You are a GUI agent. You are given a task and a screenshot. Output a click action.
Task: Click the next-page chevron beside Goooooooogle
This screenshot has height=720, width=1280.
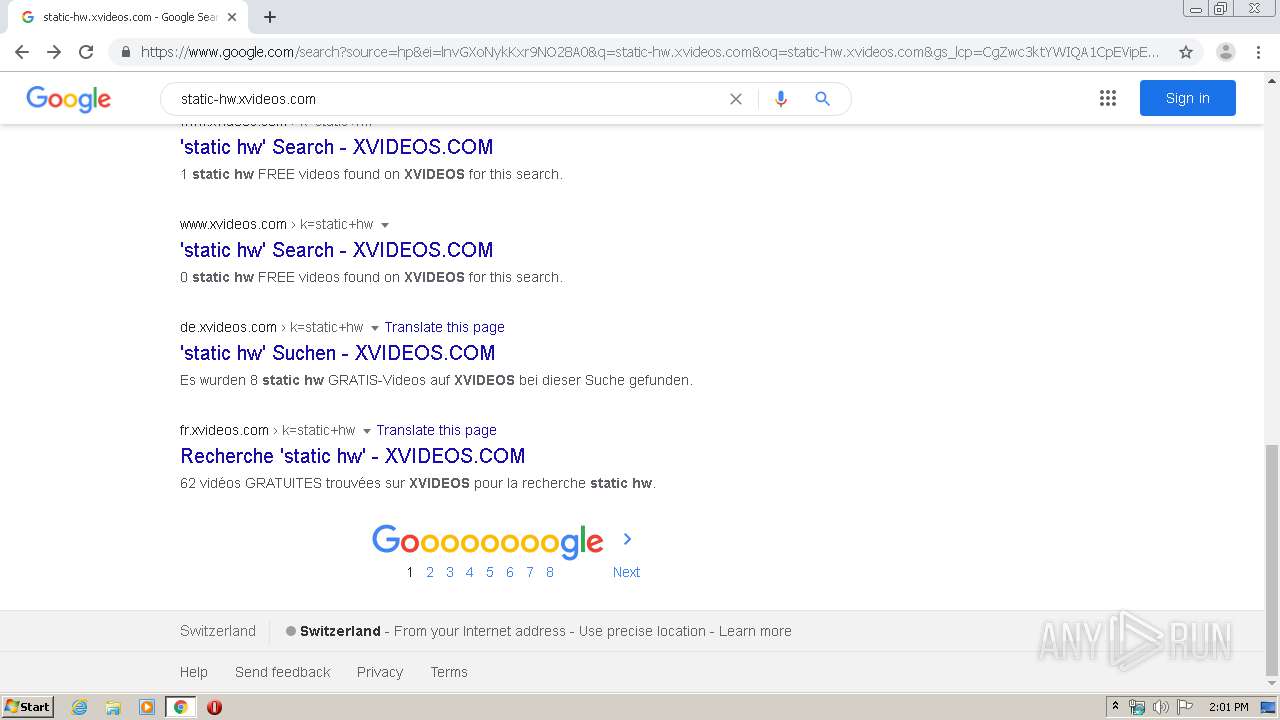click(x=627, y=539)
